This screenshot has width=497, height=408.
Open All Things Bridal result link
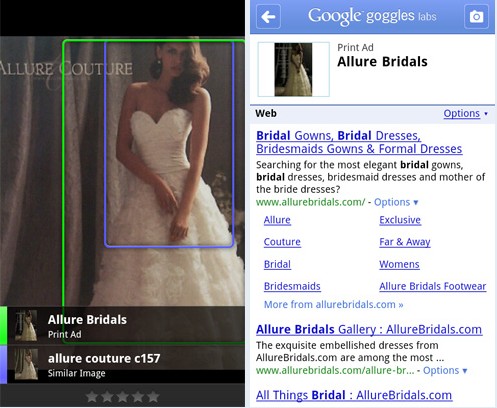pos(354,395)
